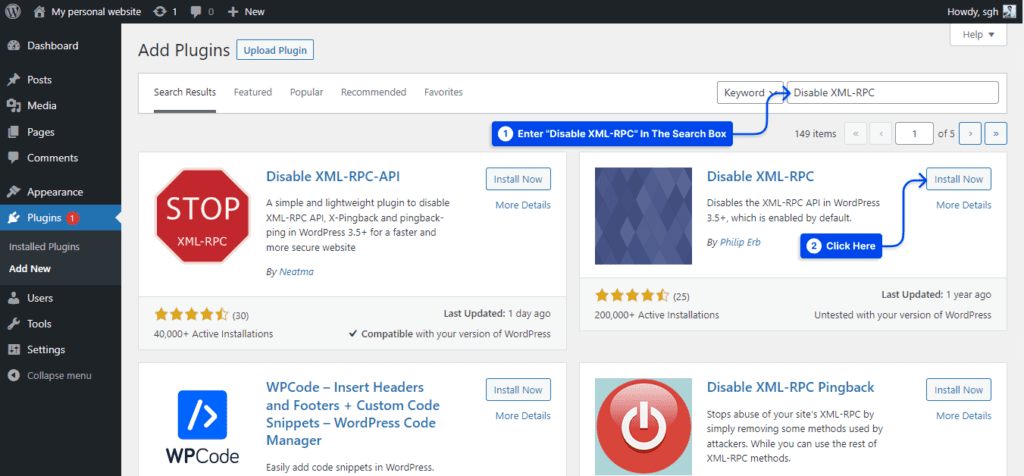Viewport: 1024px width, 476px height.
Task: Switch to the Favorites tab
Action: click(443, 93)
